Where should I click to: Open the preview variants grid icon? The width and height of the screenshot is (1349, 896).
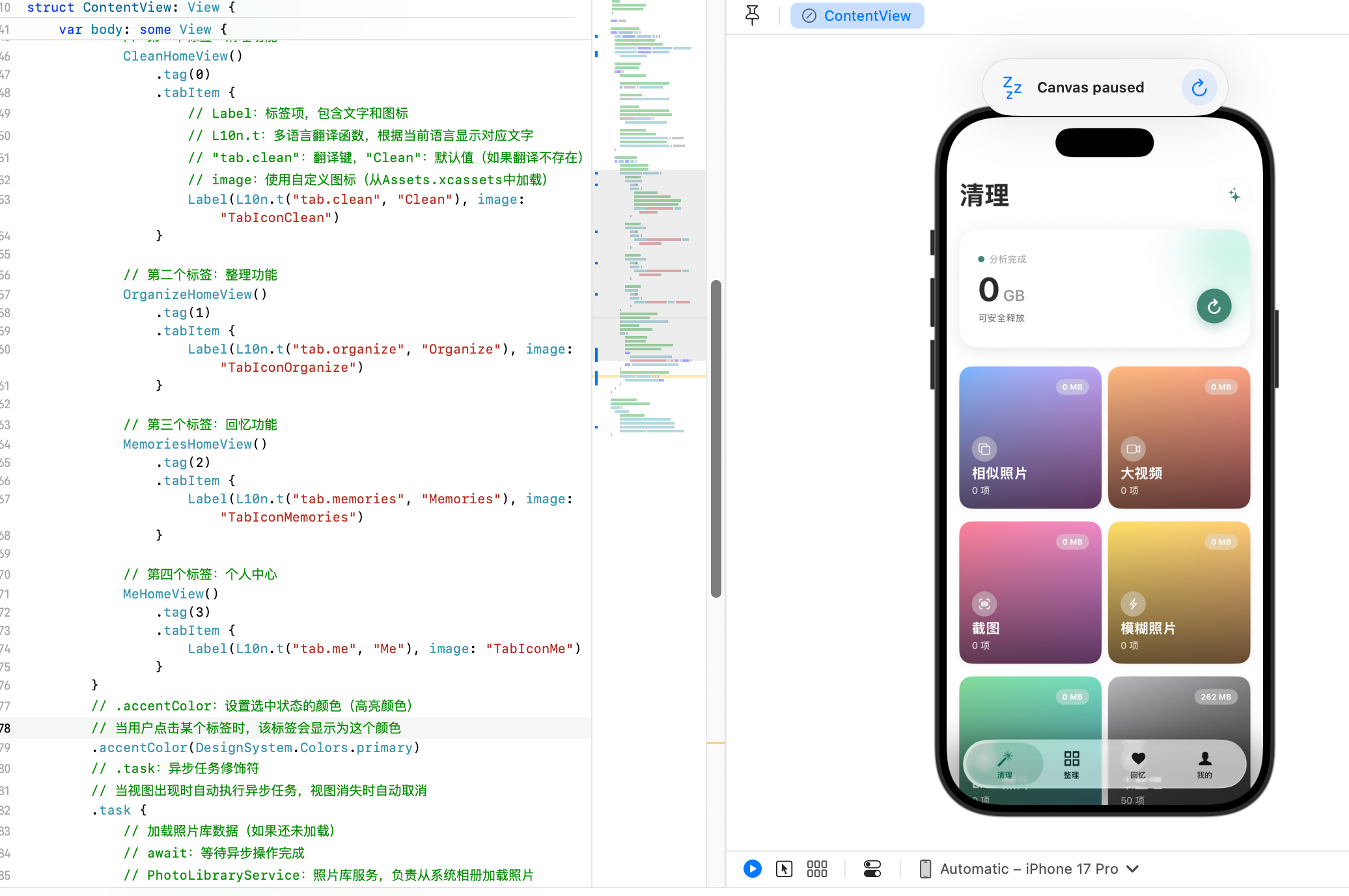(816, 869)
